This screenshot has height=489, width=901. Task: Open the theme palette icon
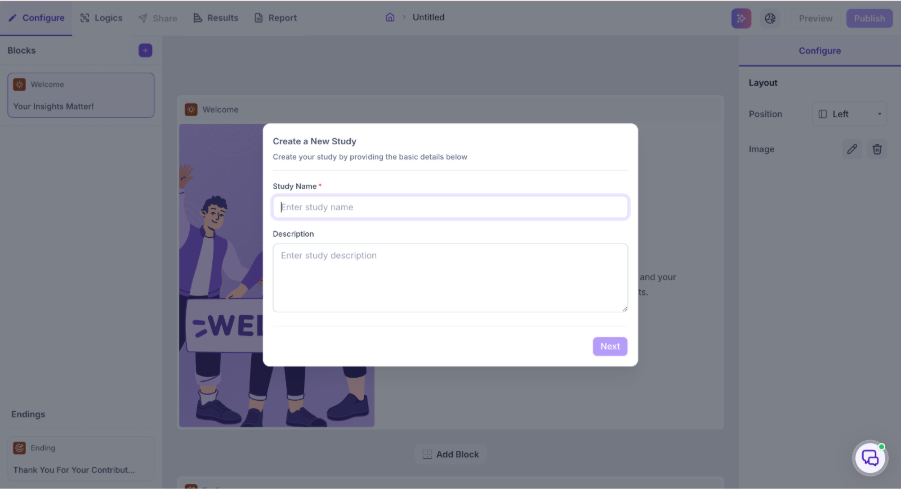coord(770,18)
